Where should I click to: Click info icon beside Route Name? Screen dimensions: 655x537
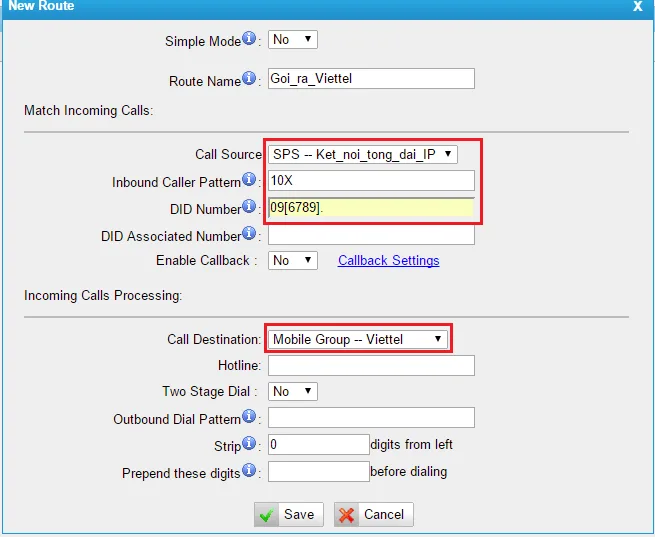click(x=249, y=79)
